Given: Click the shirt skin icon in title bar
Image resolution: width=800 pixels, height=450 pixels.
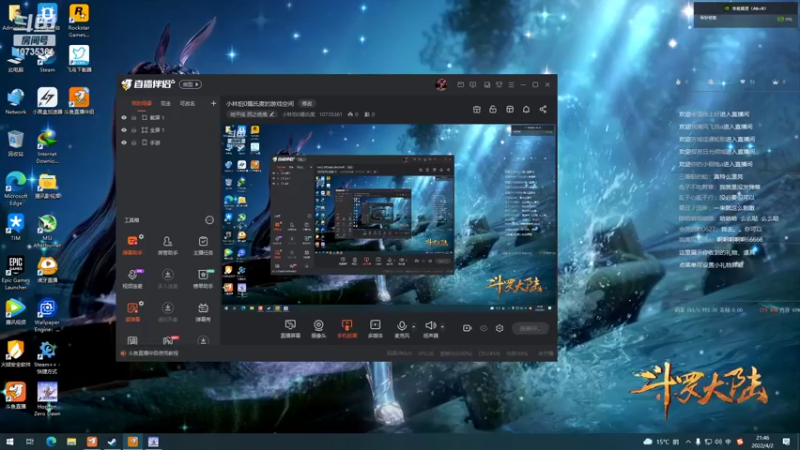Looking at the screenshot, I should coord(499,85).
